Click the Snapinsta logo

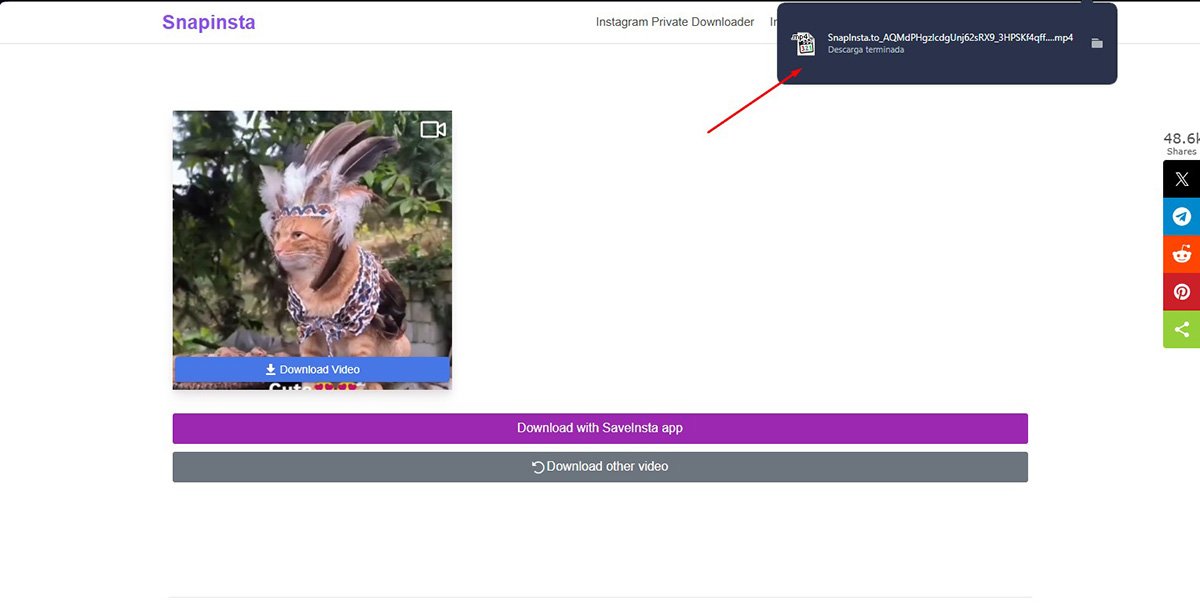208,21
